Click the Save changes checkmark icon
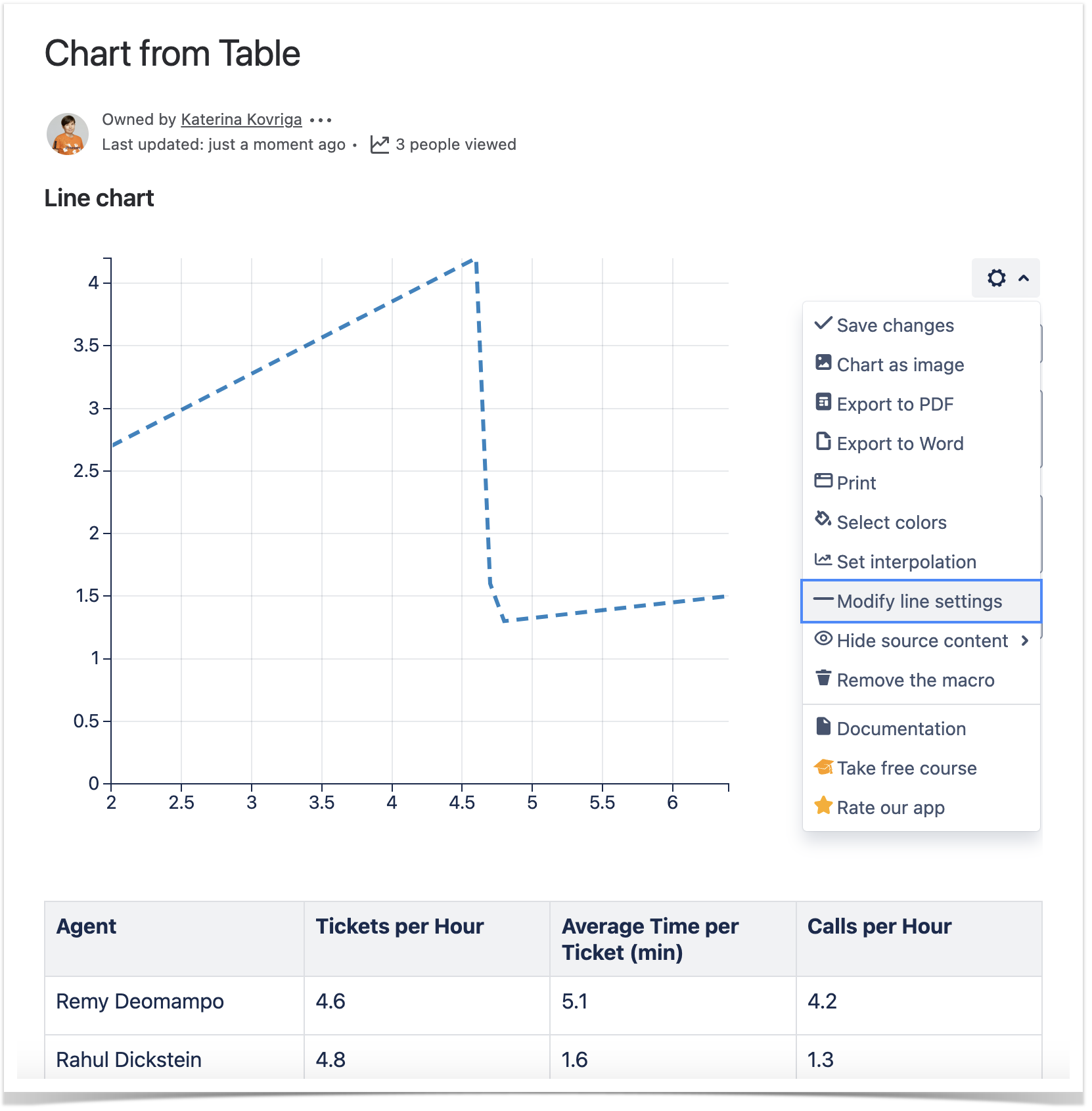Image resolution: width=1092 pixels, height=1111 pixels. point(823,323)
